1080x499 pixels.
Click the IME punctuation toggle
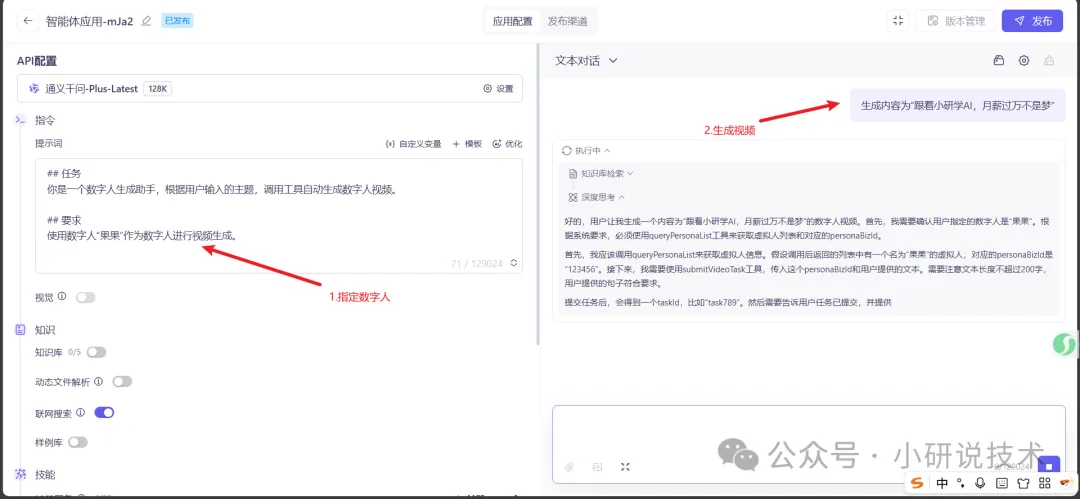pyautogui.click(x=962, y=483)
